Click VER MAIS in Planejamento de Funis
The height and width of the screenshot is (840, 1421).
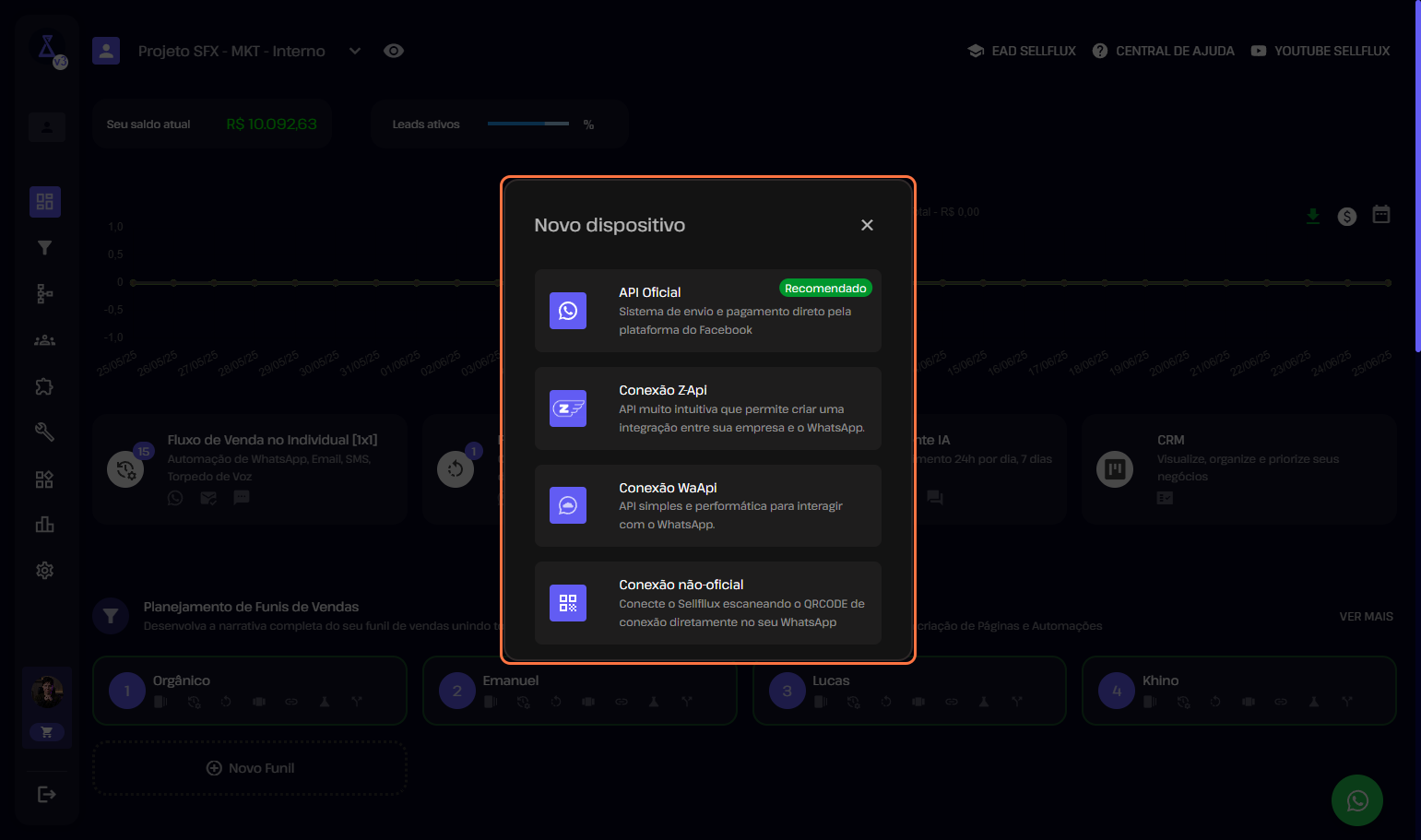[1366, 616]
